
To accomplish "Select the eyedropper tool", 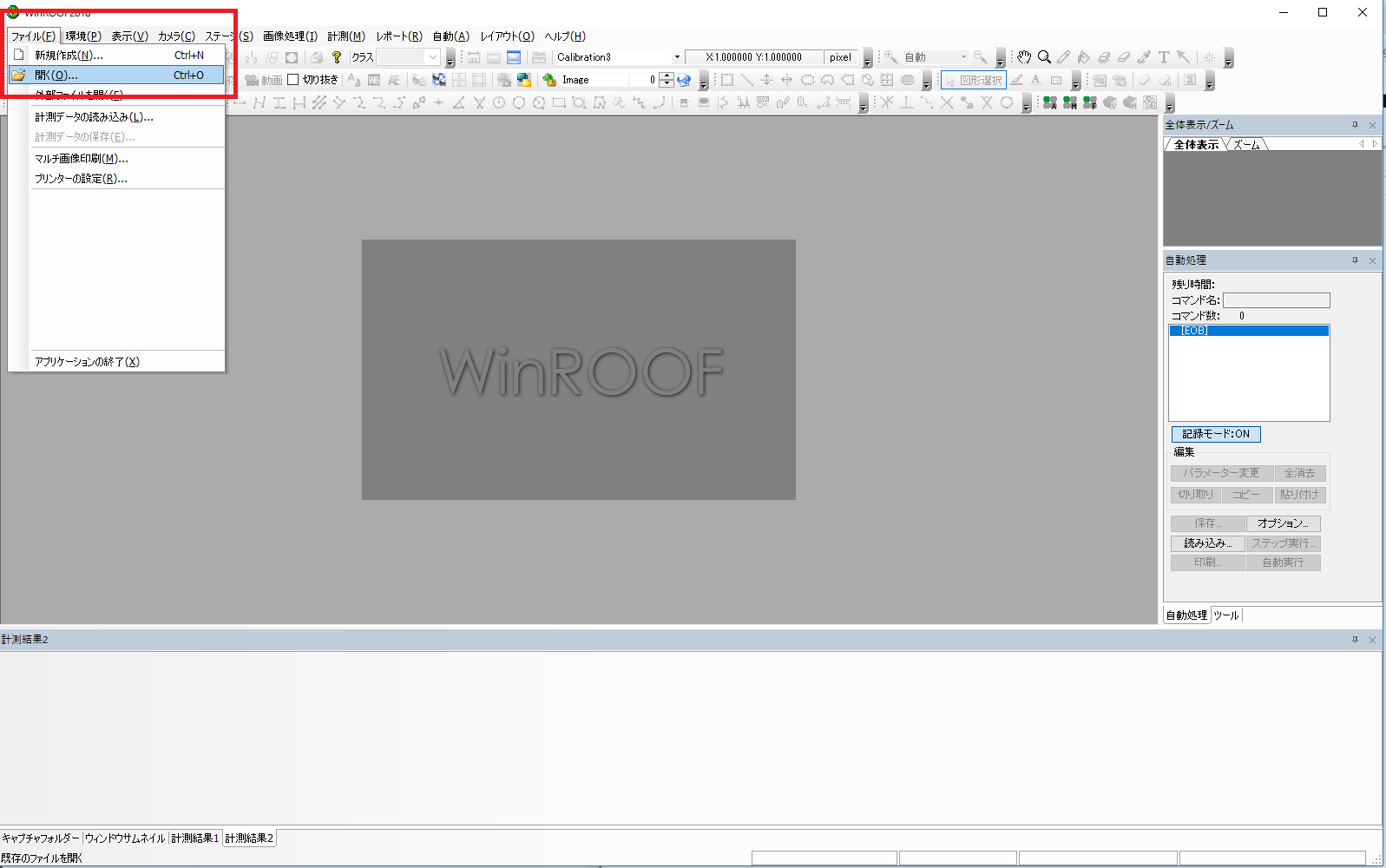I will [1143, 57].
